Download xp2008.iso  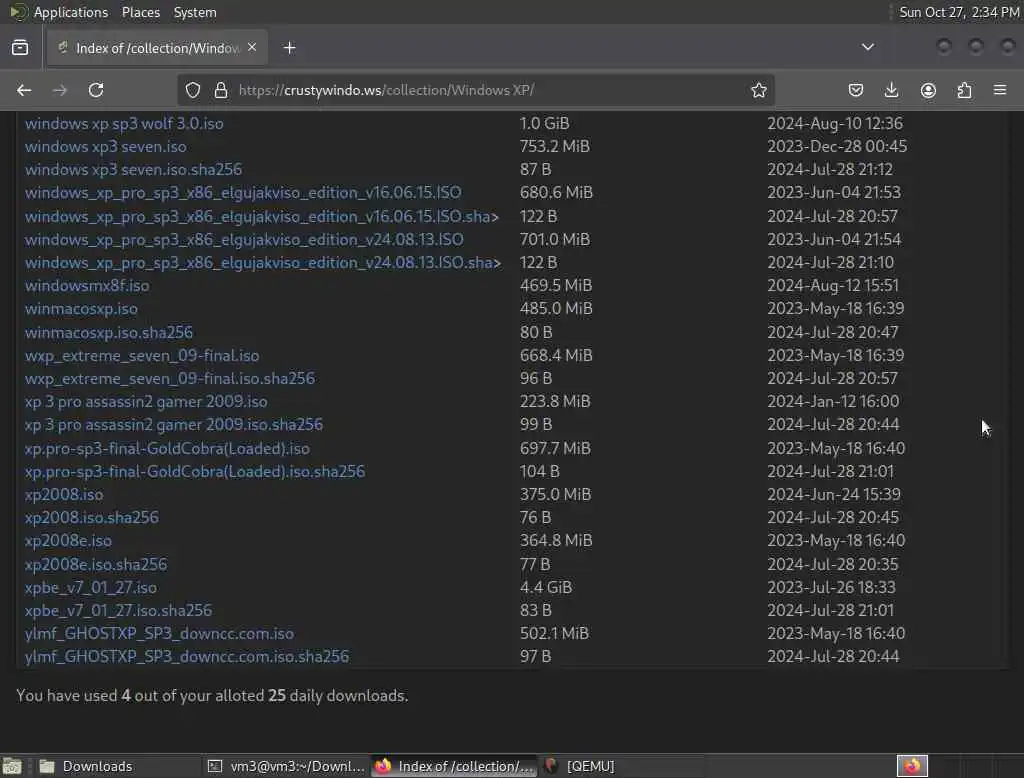pyautogui.click(x=64, y=494)
